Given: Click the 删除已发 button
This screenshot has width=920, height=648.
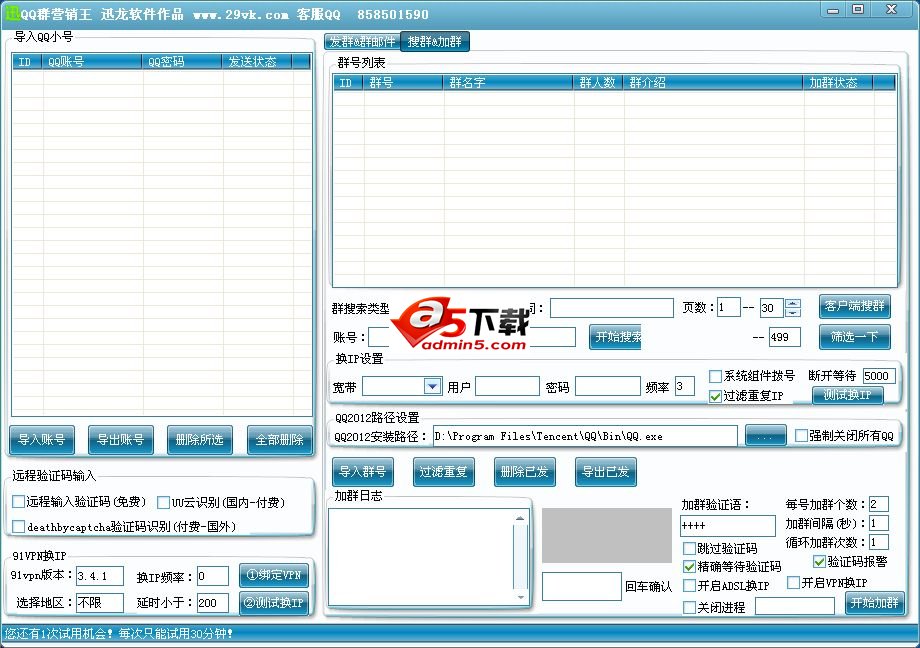Looking at the screenshot, I should click(525, 472).
